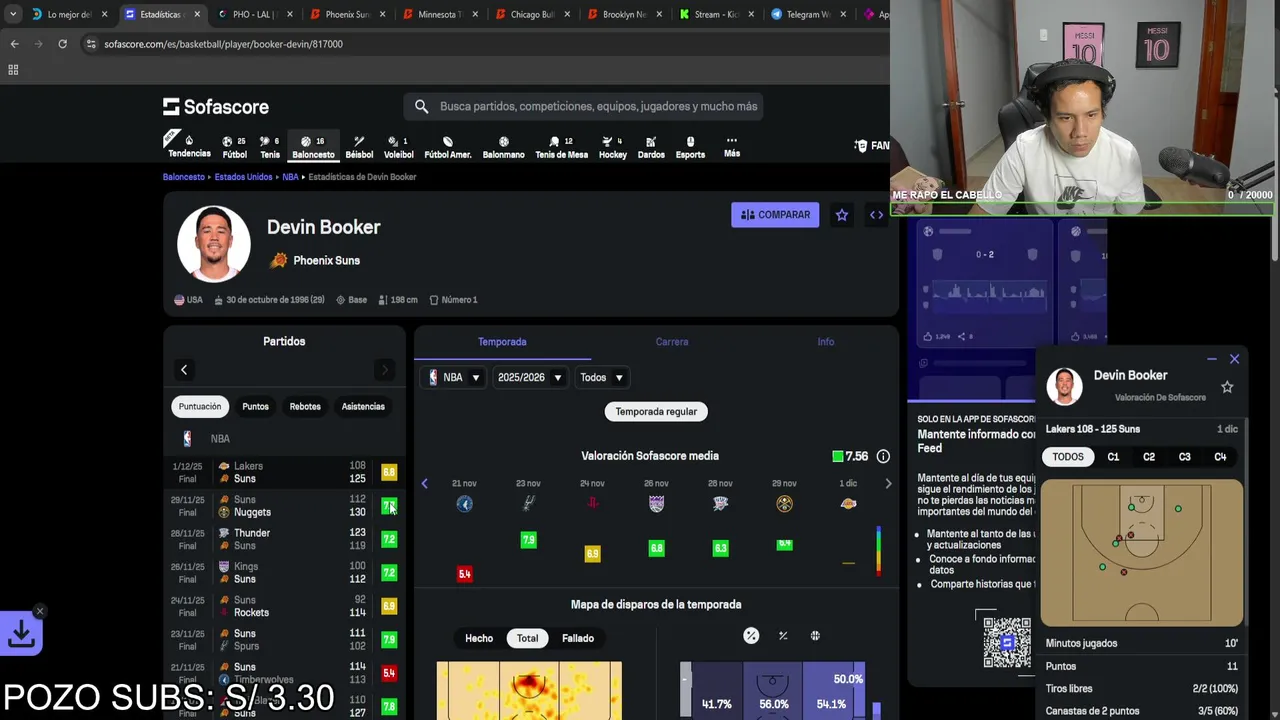Open the 2025/2026 season dropdown
The width and height of the screenshot is (1280, 720).
530,377
